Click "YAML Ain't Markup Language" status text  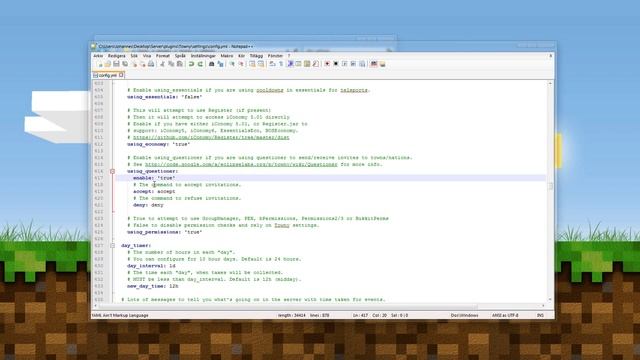tap(120, 316)
